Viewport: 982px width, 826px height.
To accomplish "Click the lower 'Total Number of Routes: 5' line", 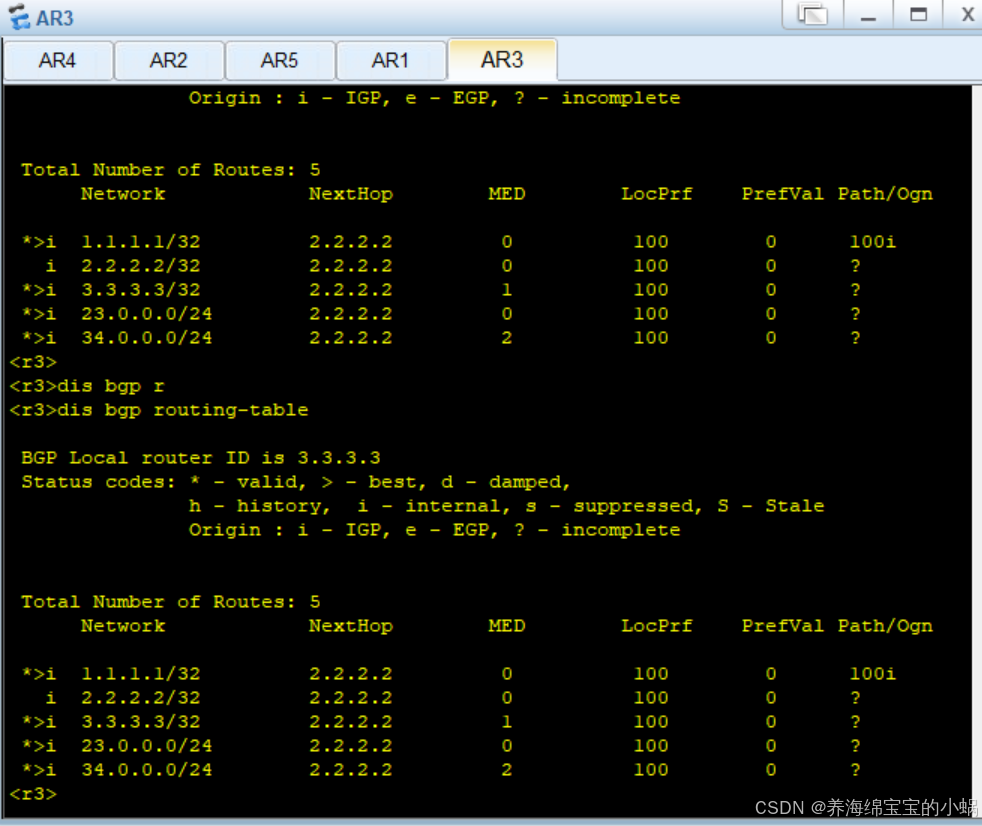I will click(170, 602).
